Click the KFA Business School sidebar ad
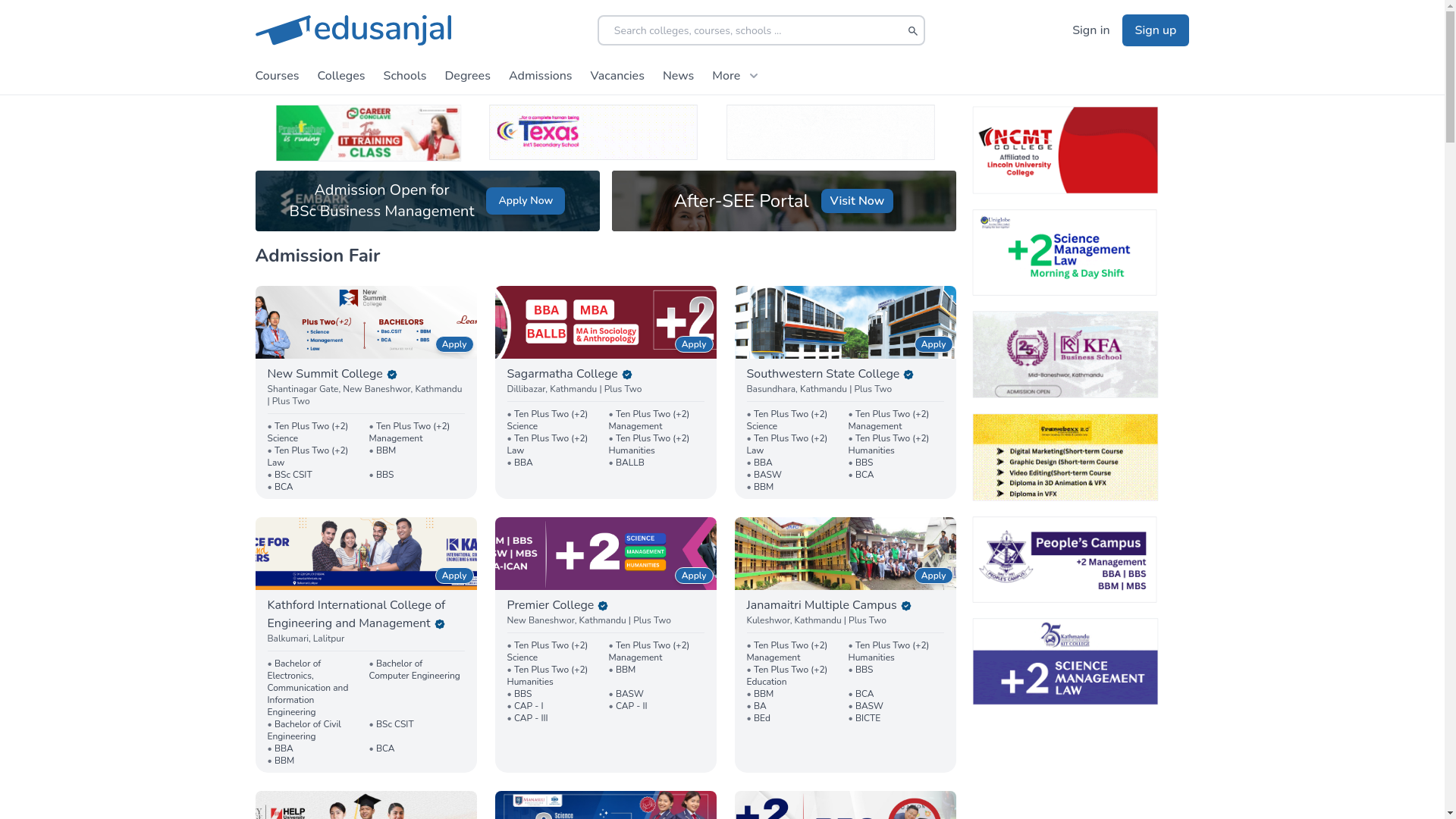Image resolution: width=1456 pixels, height=819 pixels. click(x=1065, y=354)
